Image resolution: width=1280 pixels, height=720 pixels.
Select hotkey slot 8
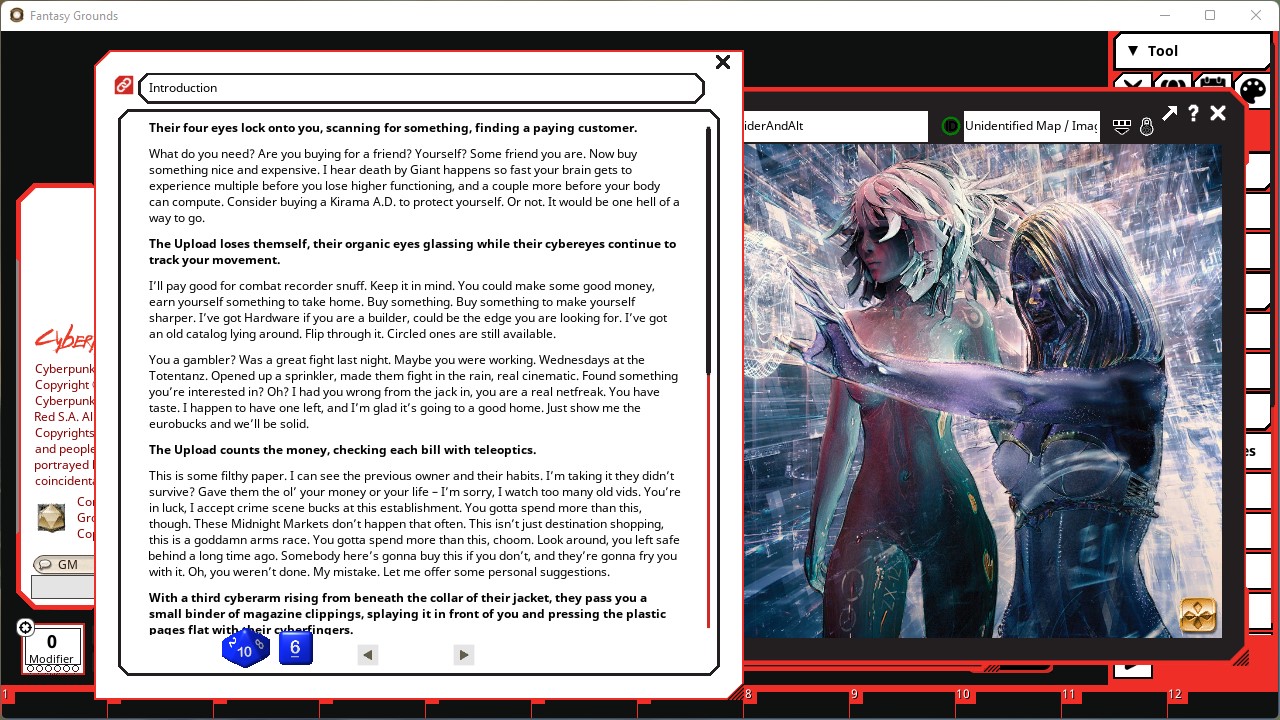[797, 703]
